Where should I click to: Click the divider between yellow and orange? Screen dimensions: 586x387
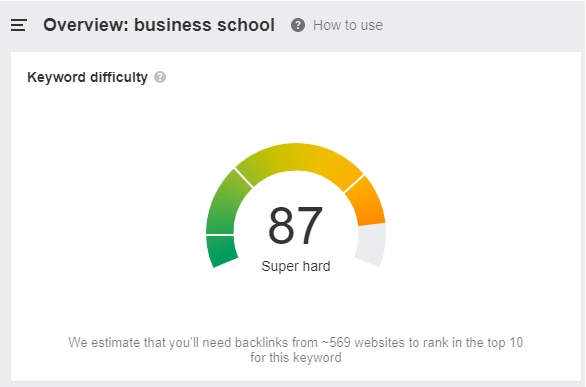click(354, 184)
